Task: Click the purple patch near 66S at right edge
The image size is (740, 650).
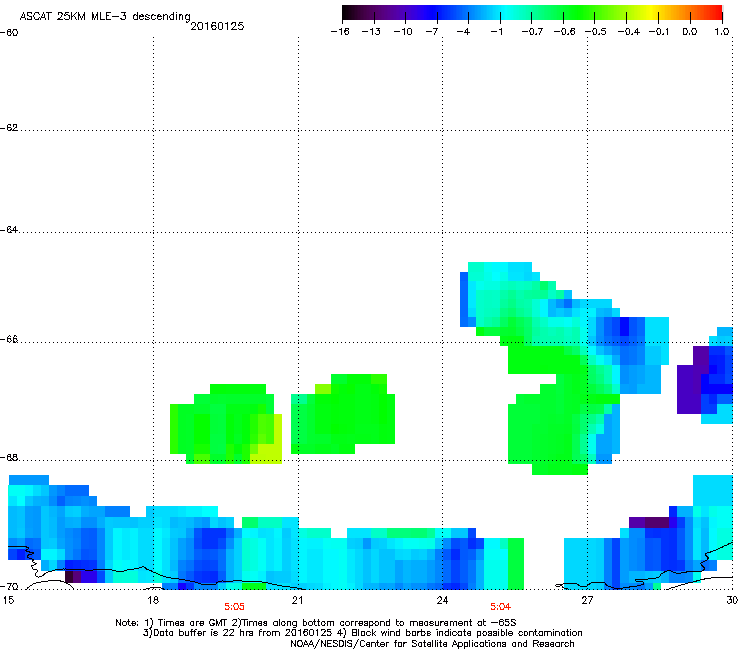Action: click(689, 387)
